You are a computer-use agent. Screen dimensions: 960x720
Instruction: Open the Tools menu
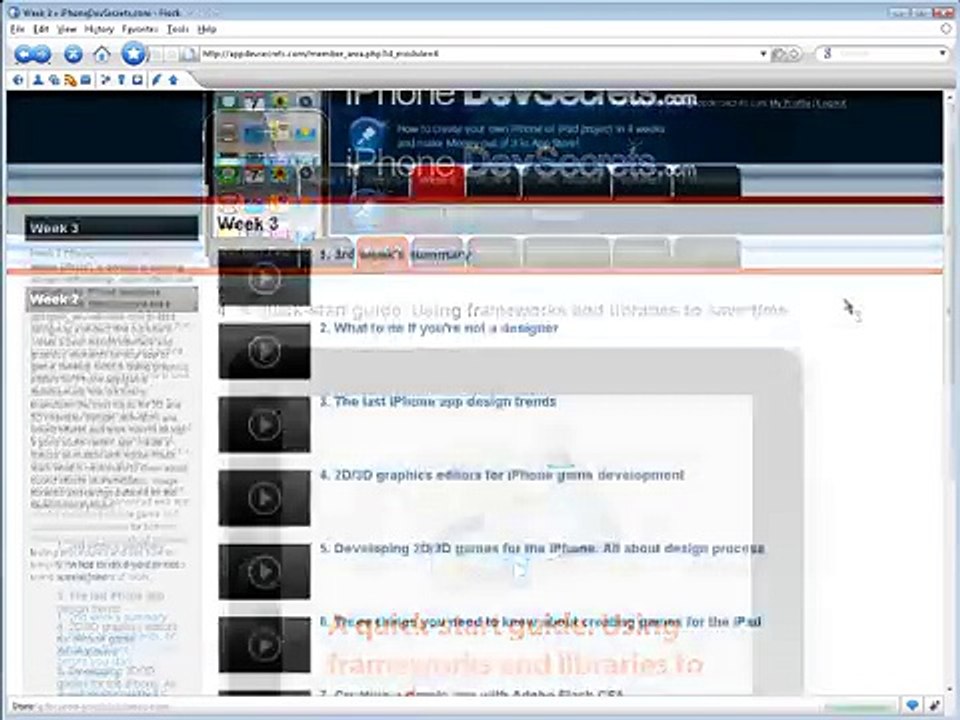[x=178, y=29]
